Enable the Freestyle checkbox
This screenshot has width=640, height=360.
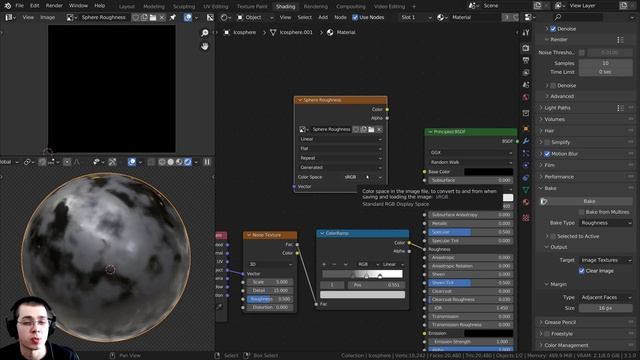[547, 334]
